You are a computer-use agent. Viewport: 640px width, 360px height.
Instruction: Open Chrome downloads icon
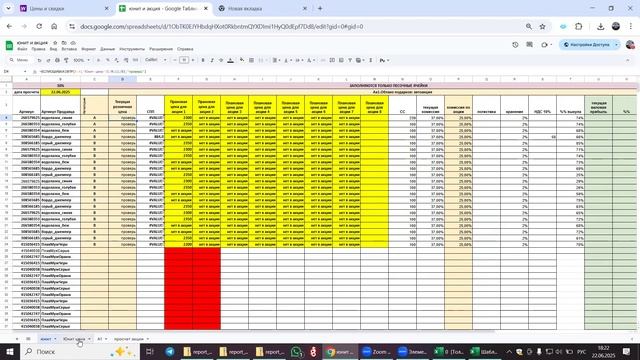coord(600,27)
